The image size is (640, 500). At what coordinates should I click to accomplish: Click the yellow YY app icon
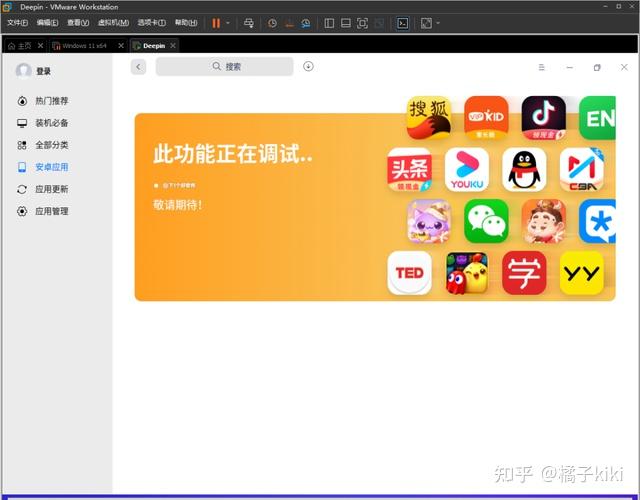point(582,273)
